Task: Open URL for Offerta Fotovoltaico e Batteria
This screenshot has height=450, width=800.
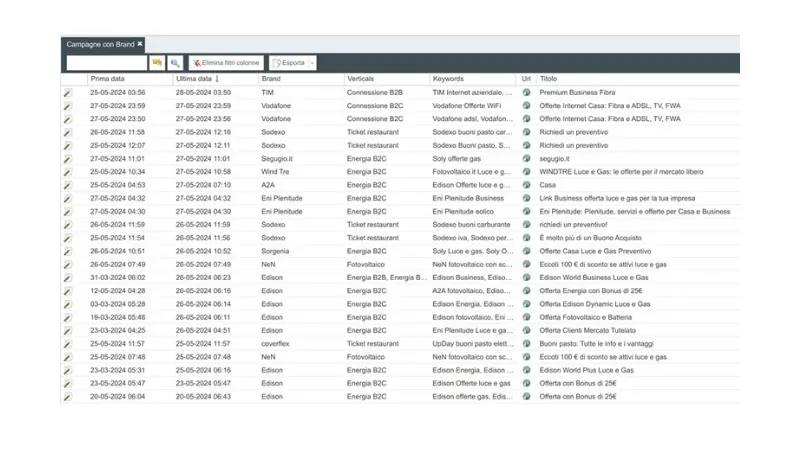Action: tap(526, 317)
